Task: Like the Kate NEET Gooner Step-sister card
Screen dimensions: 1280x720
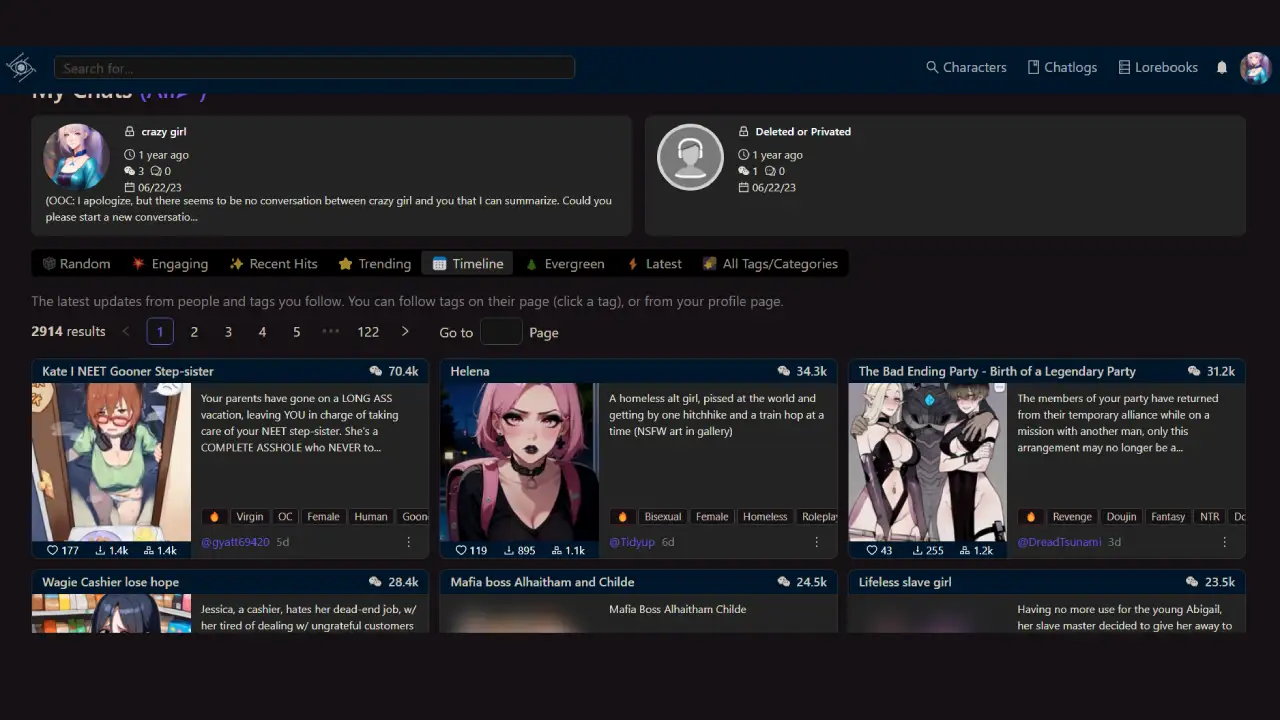Action: pyautogui.click(x=52, y=550)
